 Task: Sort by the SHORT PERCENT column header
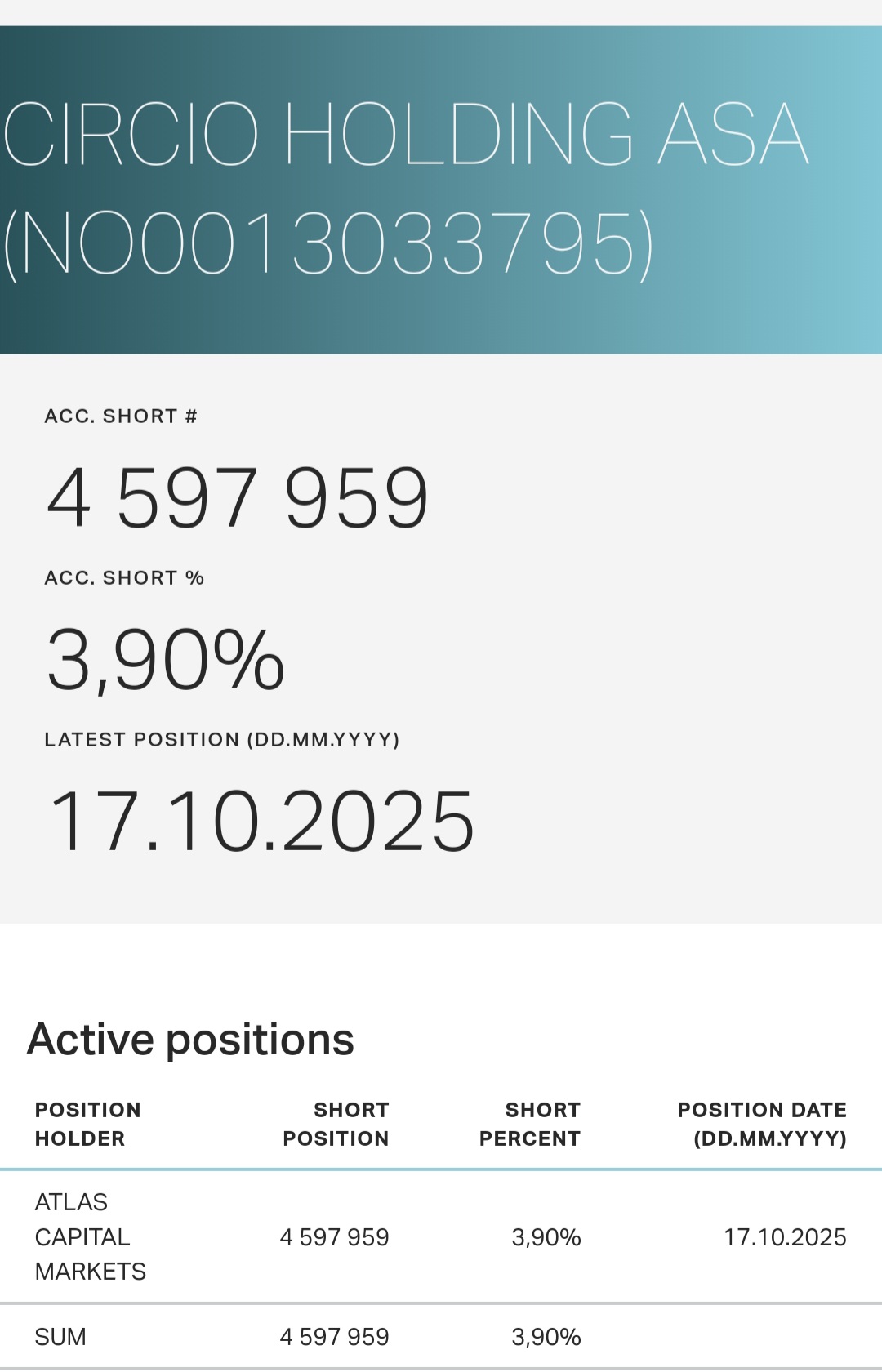530,1124
